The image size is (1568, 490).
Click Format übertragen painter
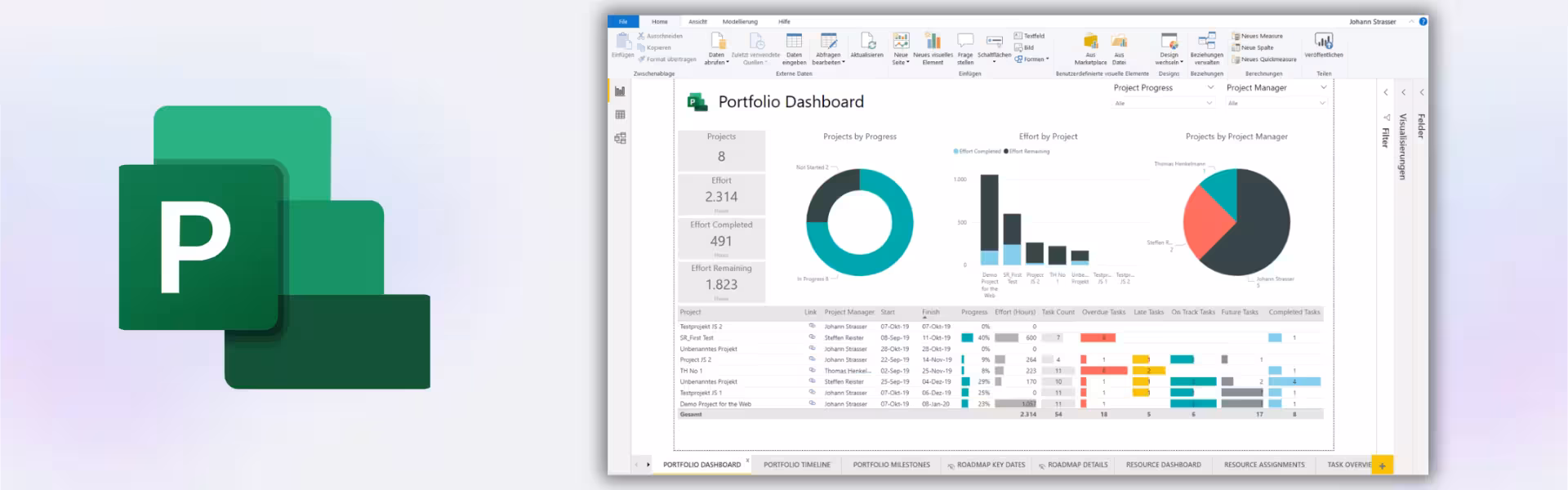point(667,59)
